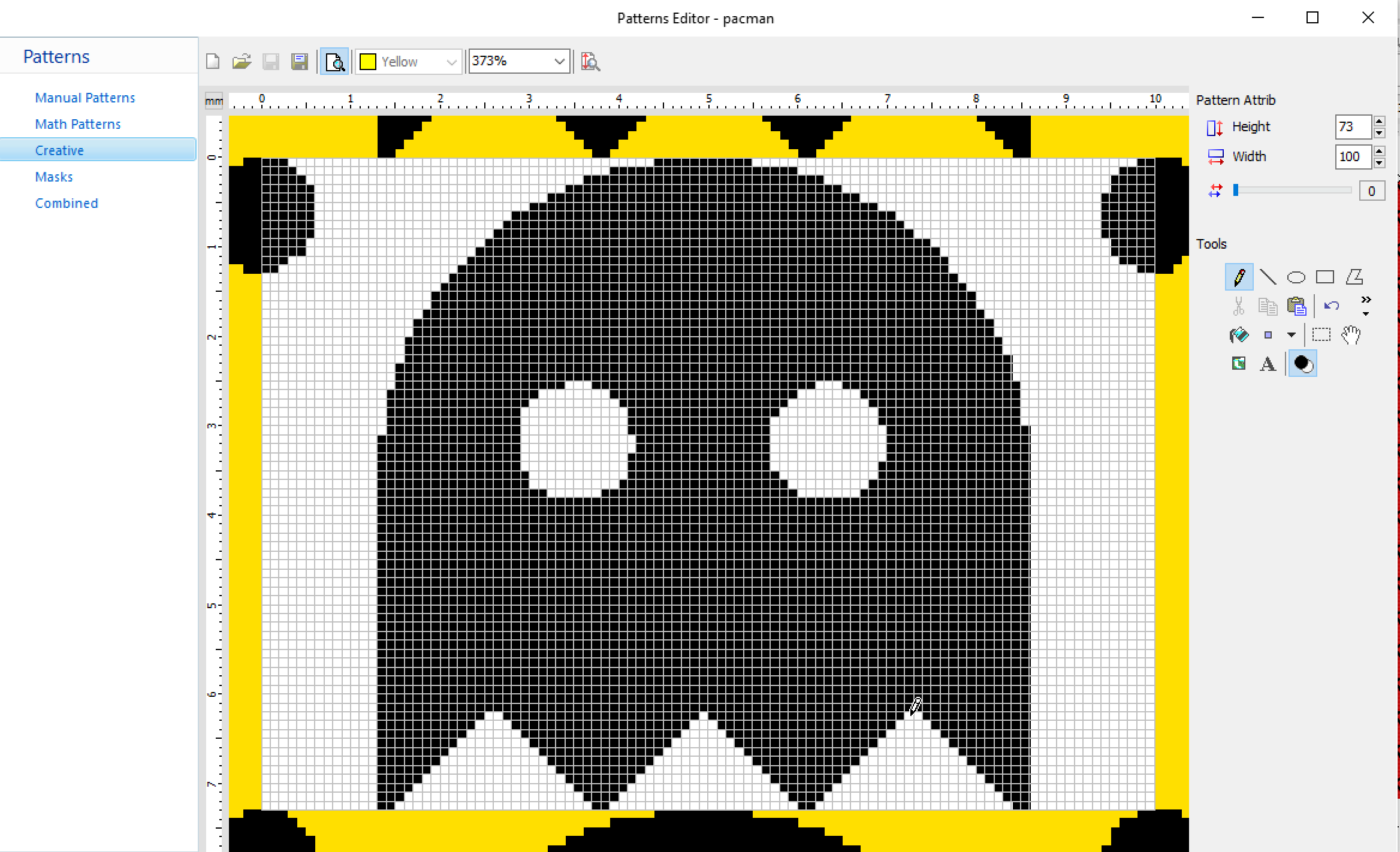
Task: Increase the Height value with up arrow
Action: tap(1380, 121)
